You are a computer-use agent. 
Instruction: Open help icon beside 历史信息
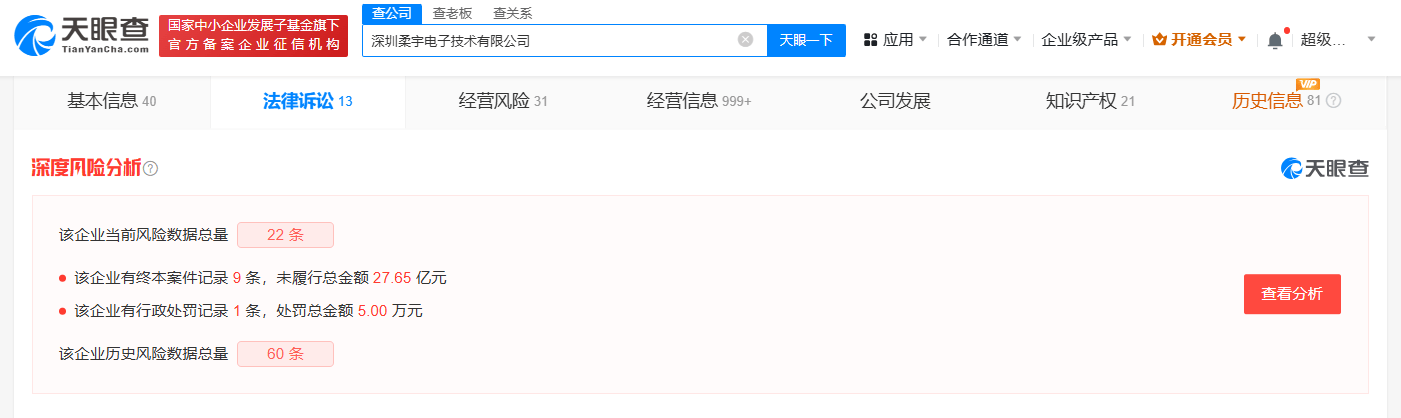click(1333, 101)
